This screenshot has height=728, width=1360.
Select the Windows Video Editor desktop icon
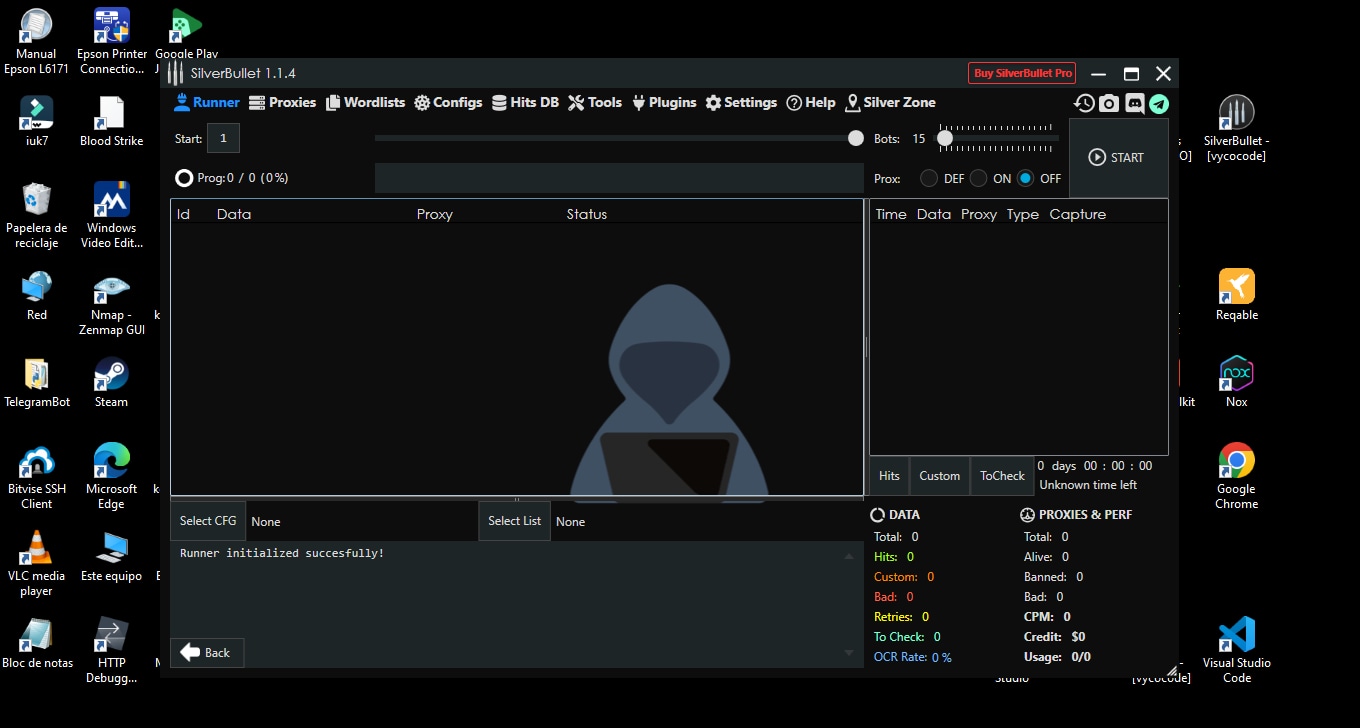point(112,216)
